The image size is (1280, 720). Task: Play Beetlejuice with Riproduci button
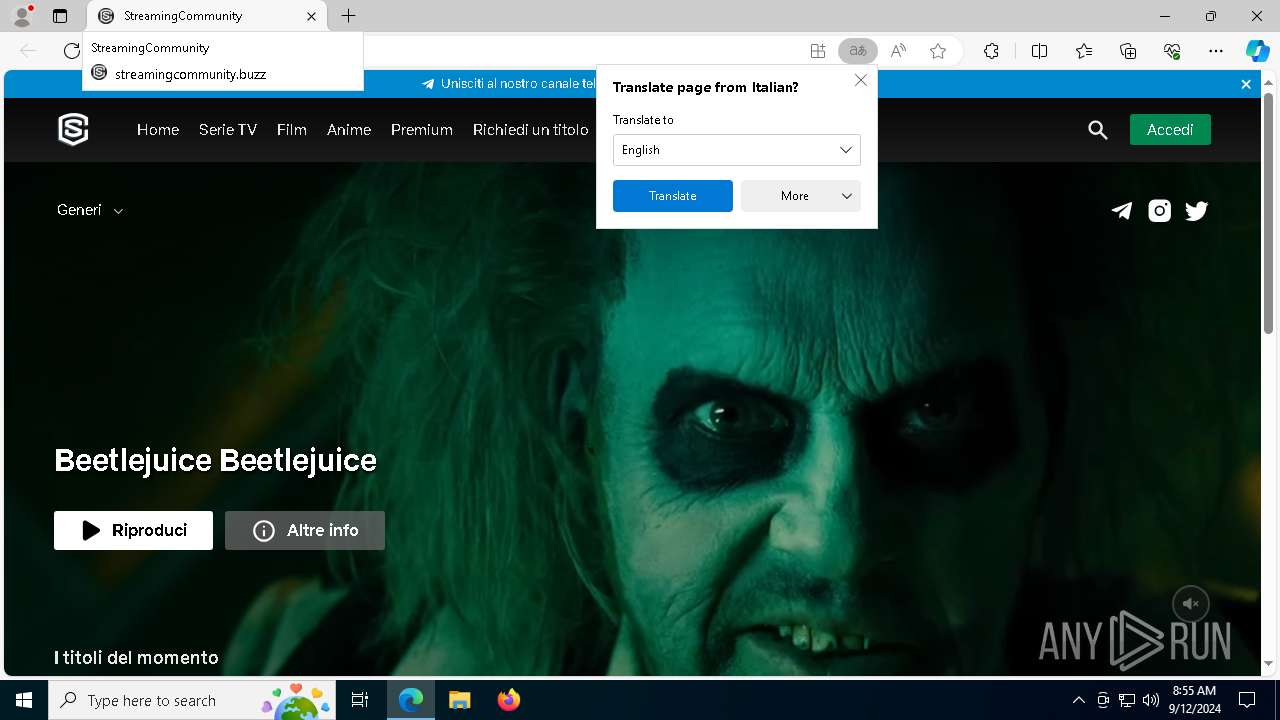[x=133, y=530]
